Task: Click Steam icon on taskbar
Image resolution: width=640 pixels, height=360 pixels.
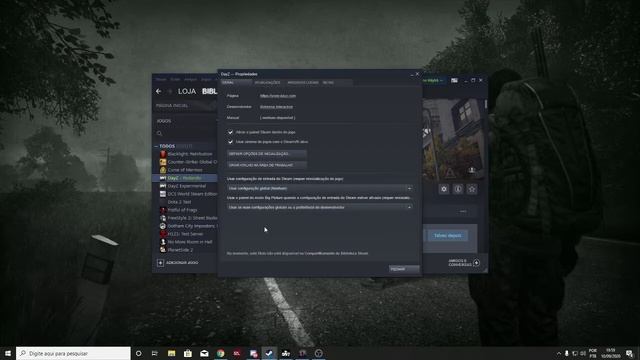Action: pyautogui.click(x=269, y=353)
